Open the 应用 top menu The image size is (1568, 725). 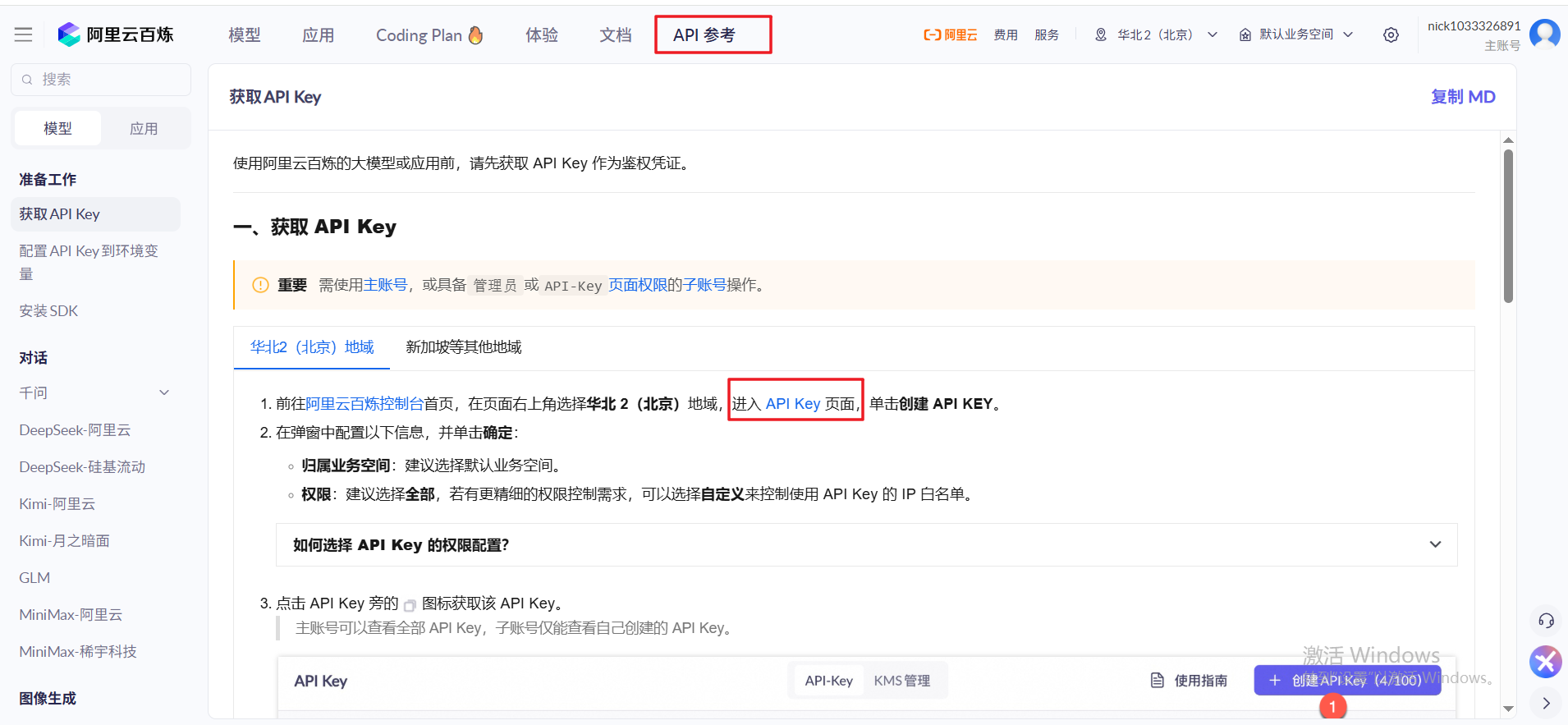(319, 35)
